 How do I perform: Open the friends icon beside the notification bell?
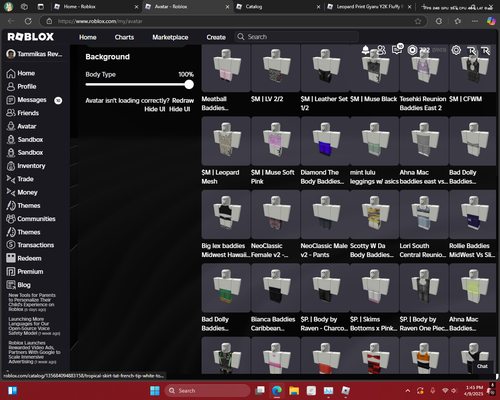[x=382, y=50]
